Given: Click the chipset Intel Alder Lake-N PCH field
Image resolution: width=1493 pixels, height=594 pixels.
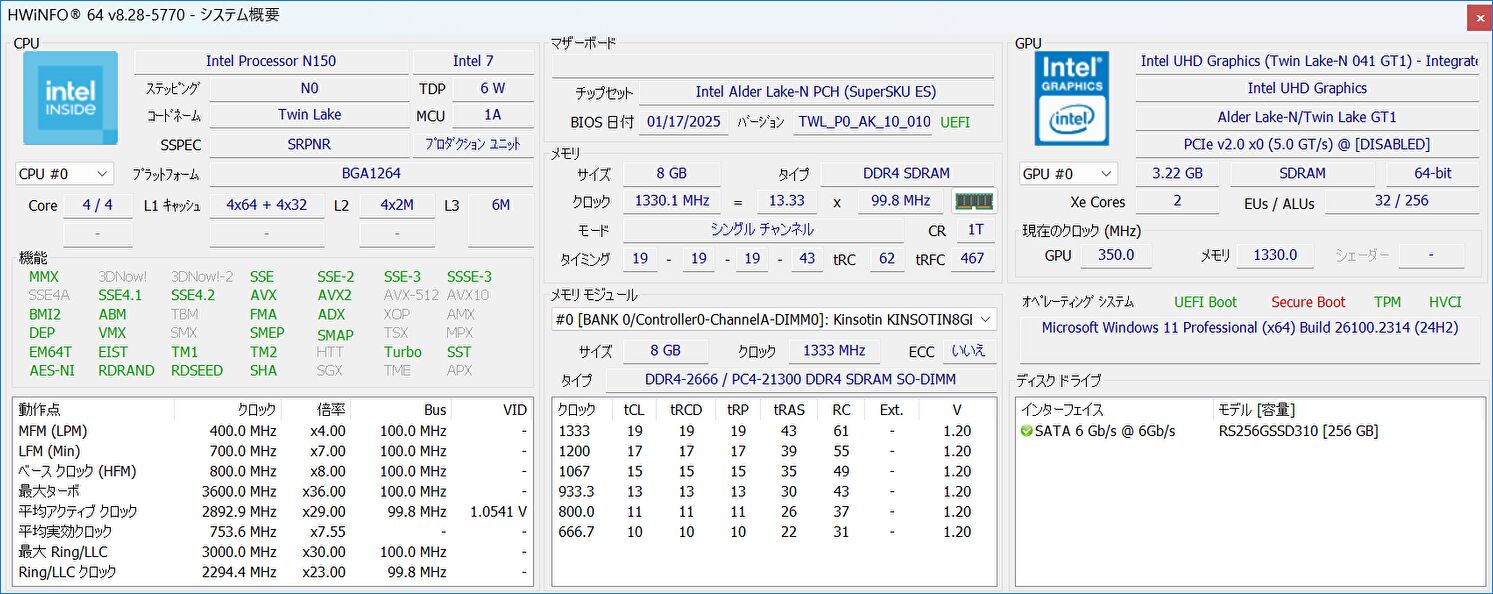Looking at the screenshot, I should point(816,92).
